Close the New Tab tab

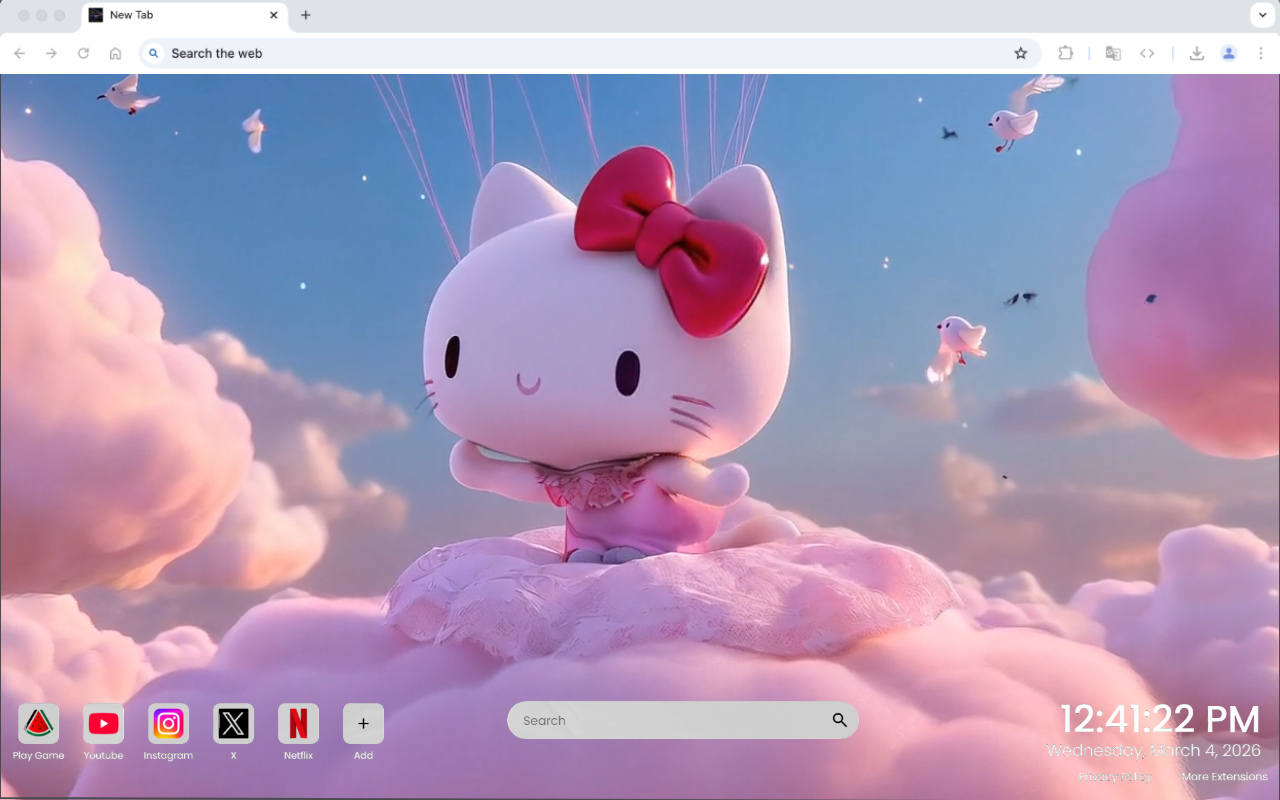point(273,15)
